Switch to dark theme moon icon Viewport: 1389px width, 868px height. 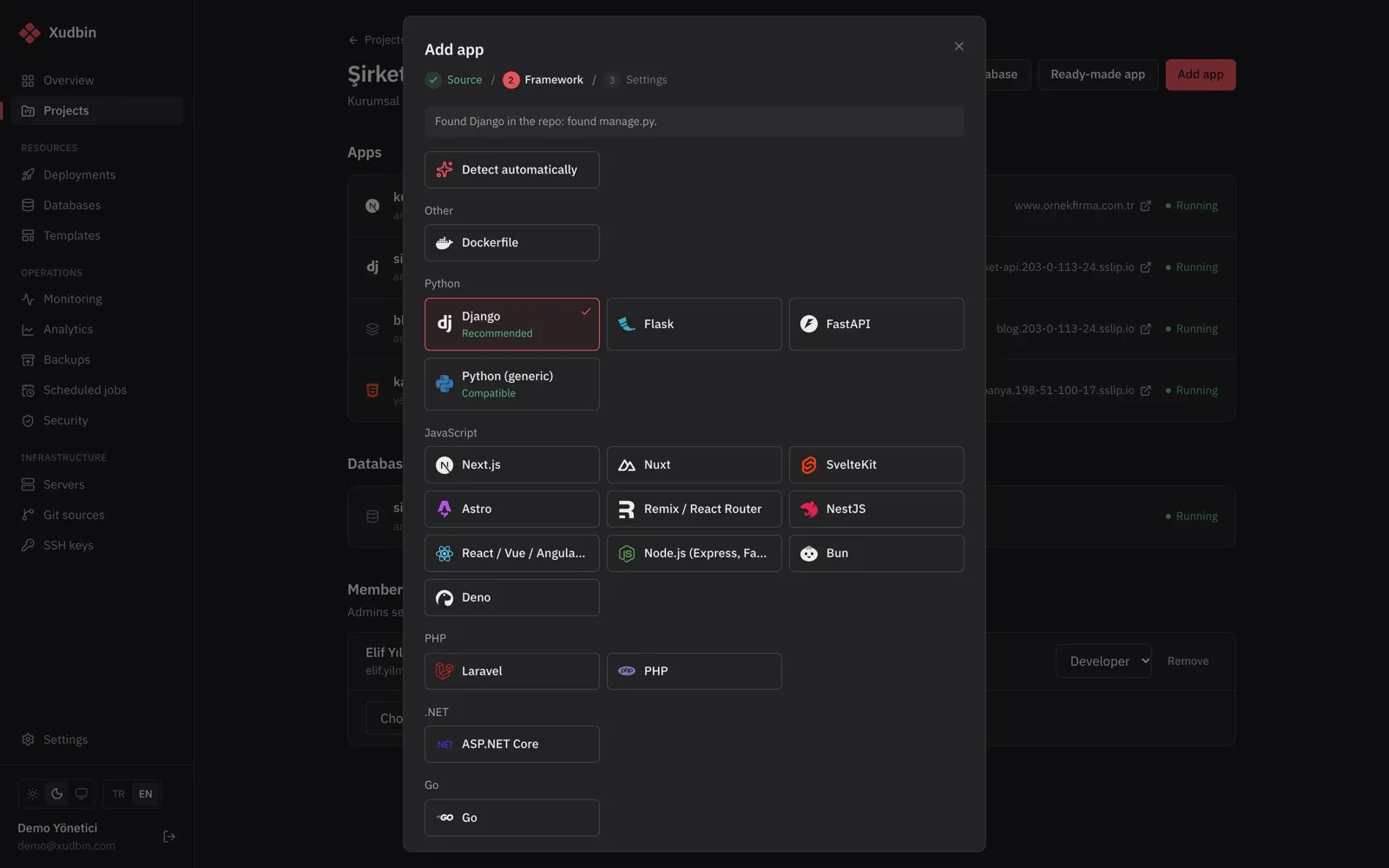57,794
